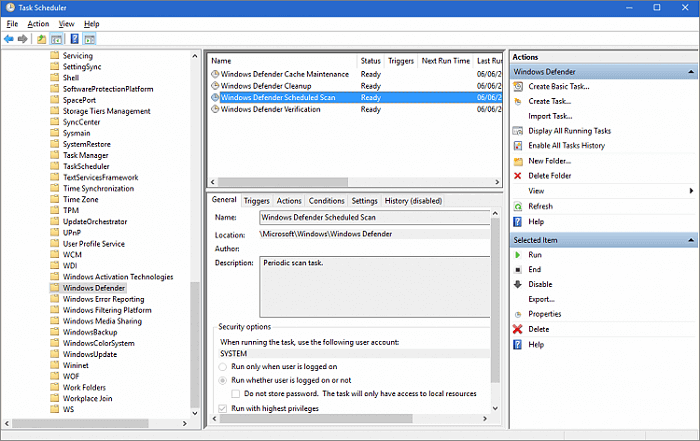Click Export... for the selected task

click(541, 299)
